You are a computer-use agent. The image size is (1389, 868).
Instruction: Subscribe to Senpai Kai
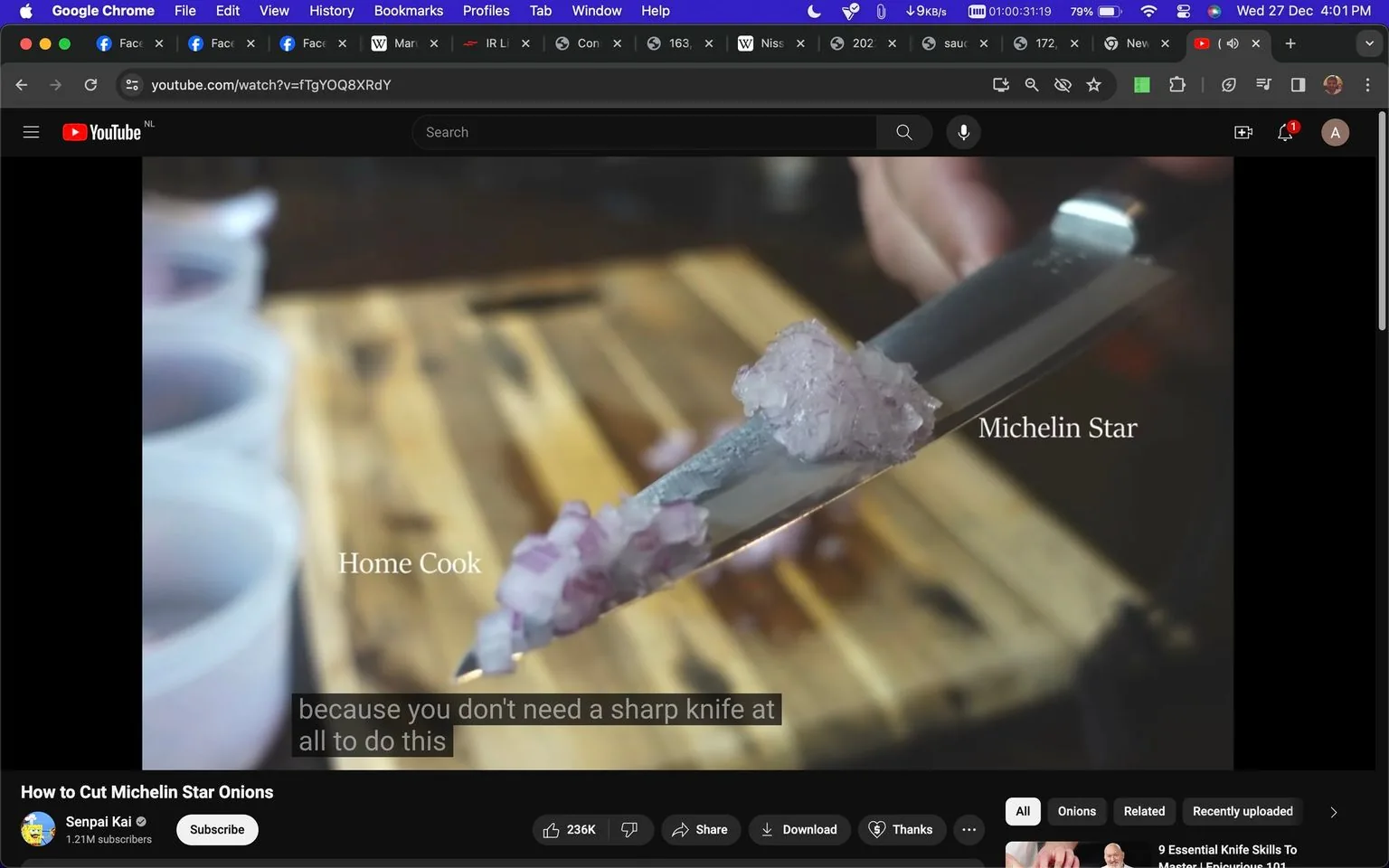tap(216, 829)
